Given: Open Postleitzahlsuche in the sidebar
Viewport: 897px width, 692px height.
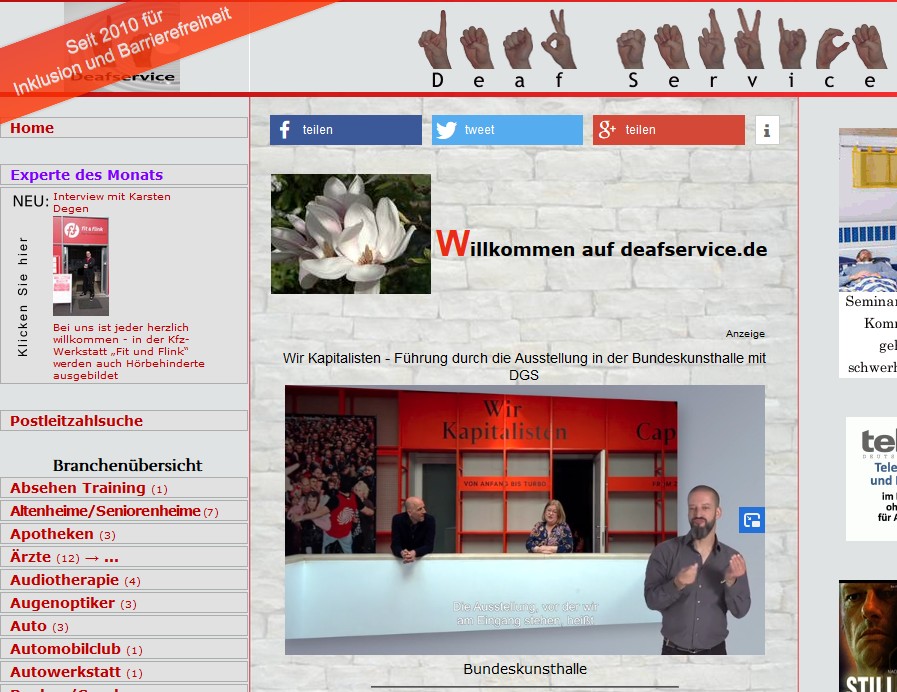Looking at the screenshot, I should coord(76,421).
